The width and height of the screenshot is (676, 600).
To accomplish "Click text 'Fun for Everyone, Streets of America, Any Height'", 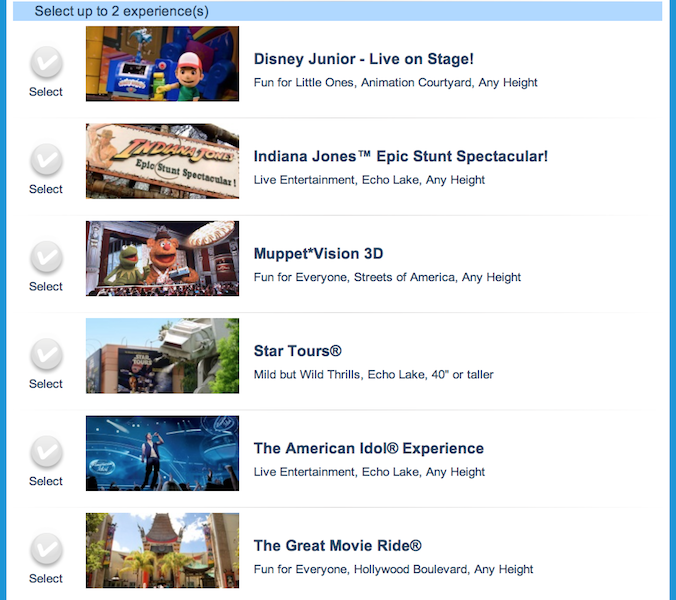I will [x=387, y=278].
